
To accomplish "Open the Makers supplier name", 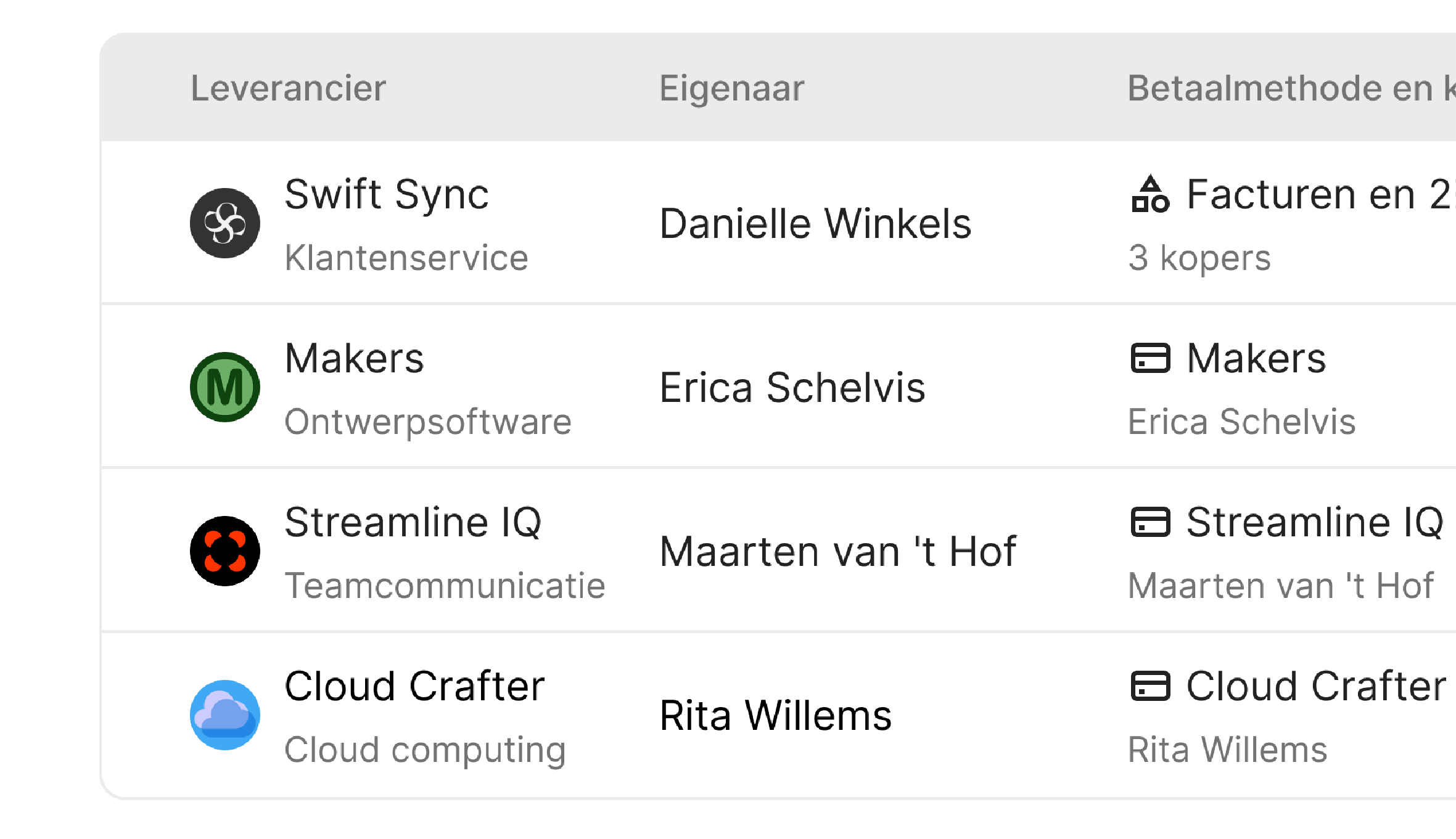I will pyautogui.click(x=354, y=359).
